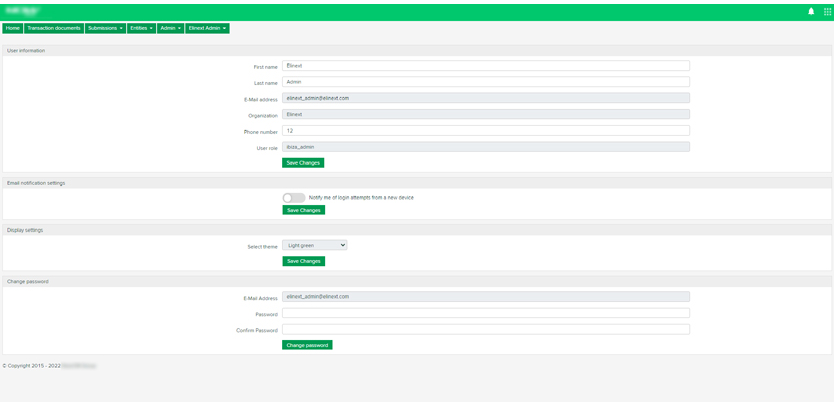Screen dimensions: 834x405
Task: Expand the Entities menu
Action: coord(141,28)
